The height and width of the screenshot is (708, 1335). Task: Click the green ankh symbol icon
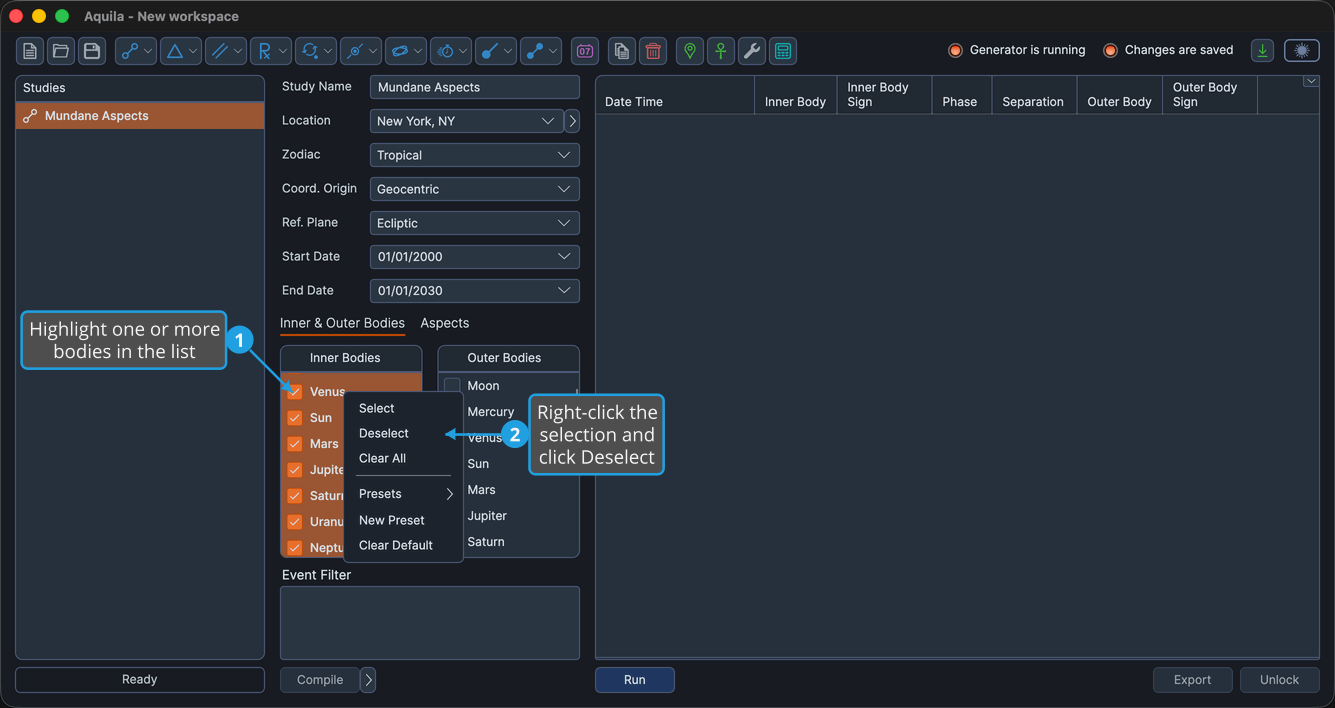pos(721,51)
